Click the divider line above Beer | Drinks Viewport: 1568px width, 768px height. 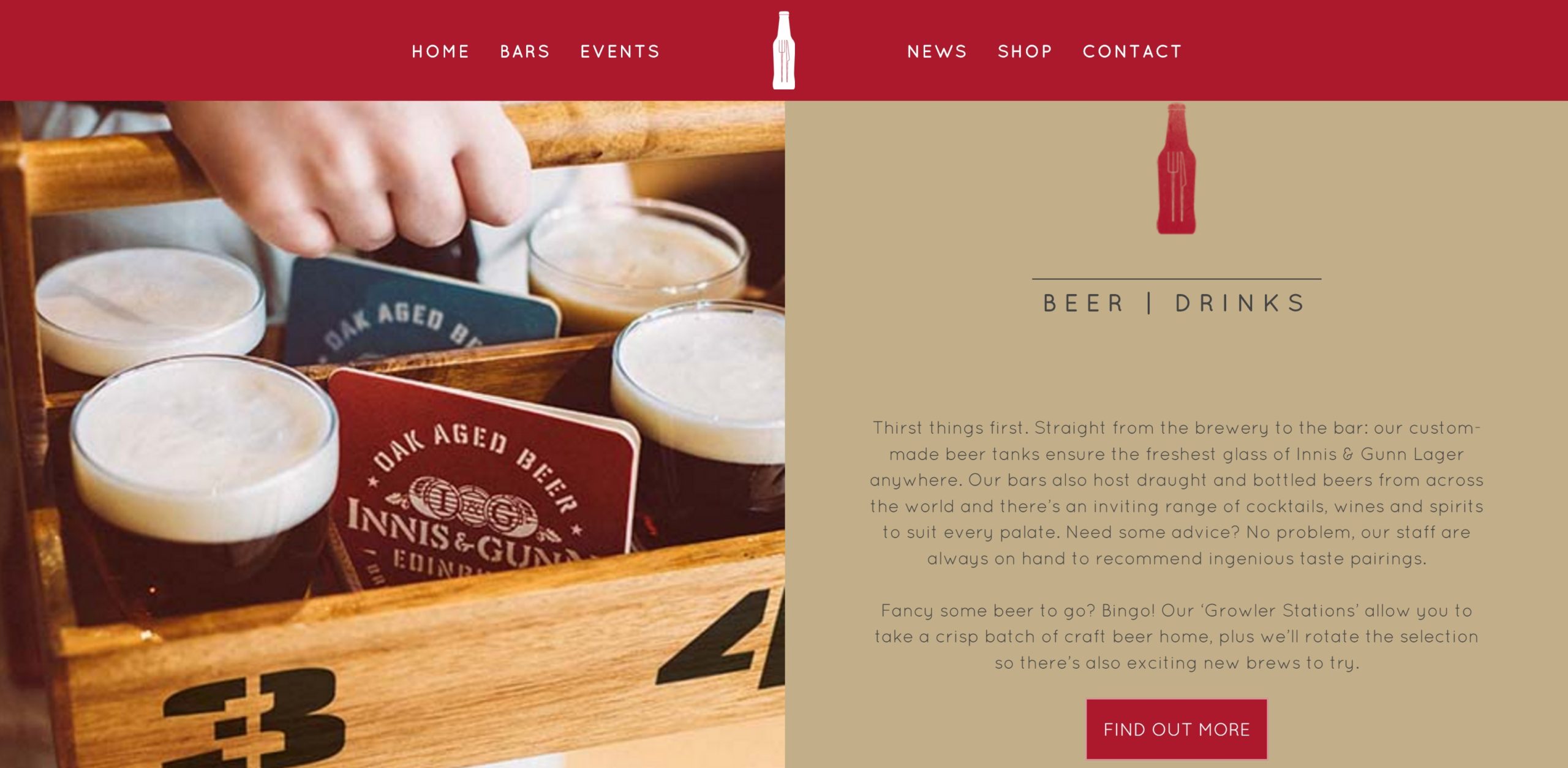point(1176,279)
